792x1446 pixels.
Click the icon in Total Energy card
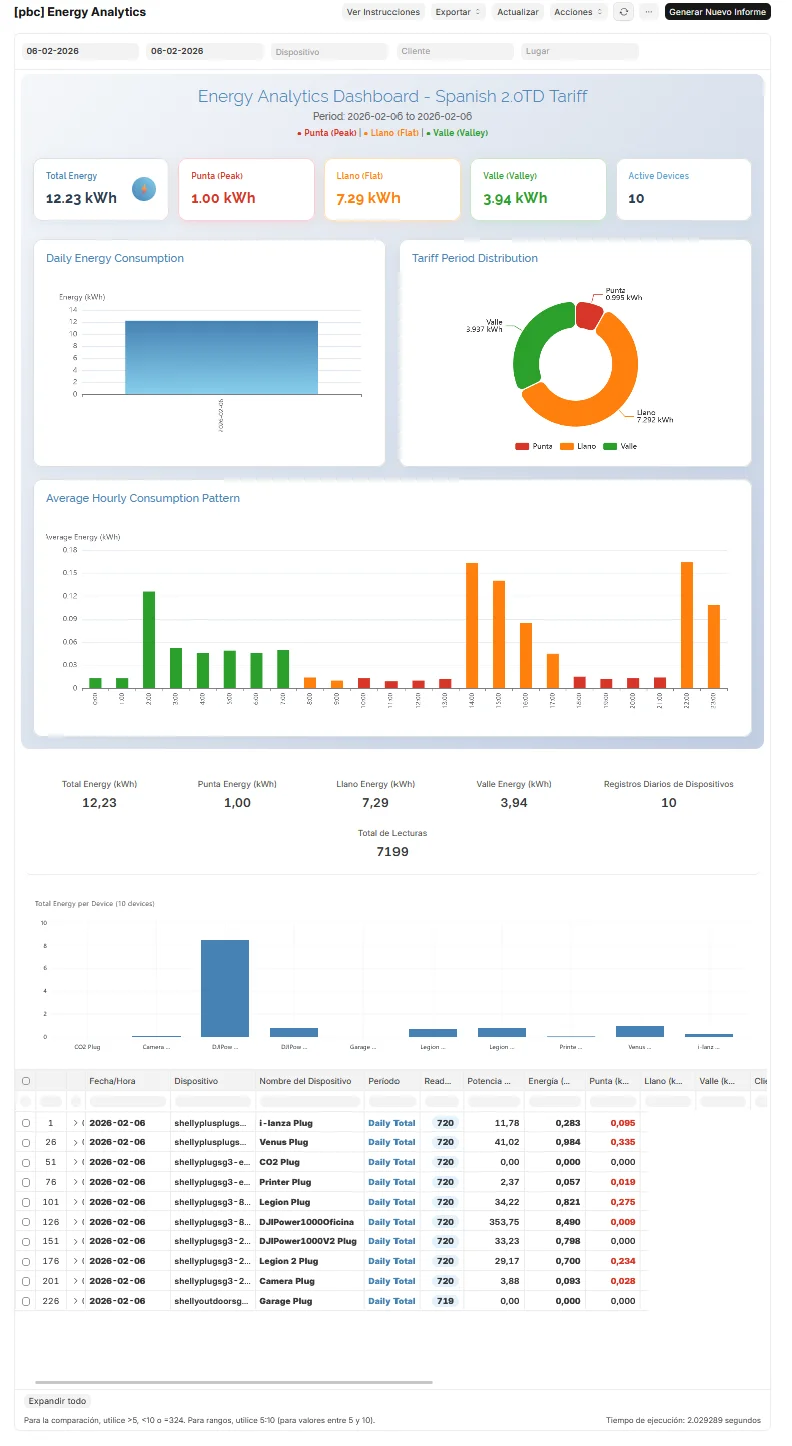[144, 188]
